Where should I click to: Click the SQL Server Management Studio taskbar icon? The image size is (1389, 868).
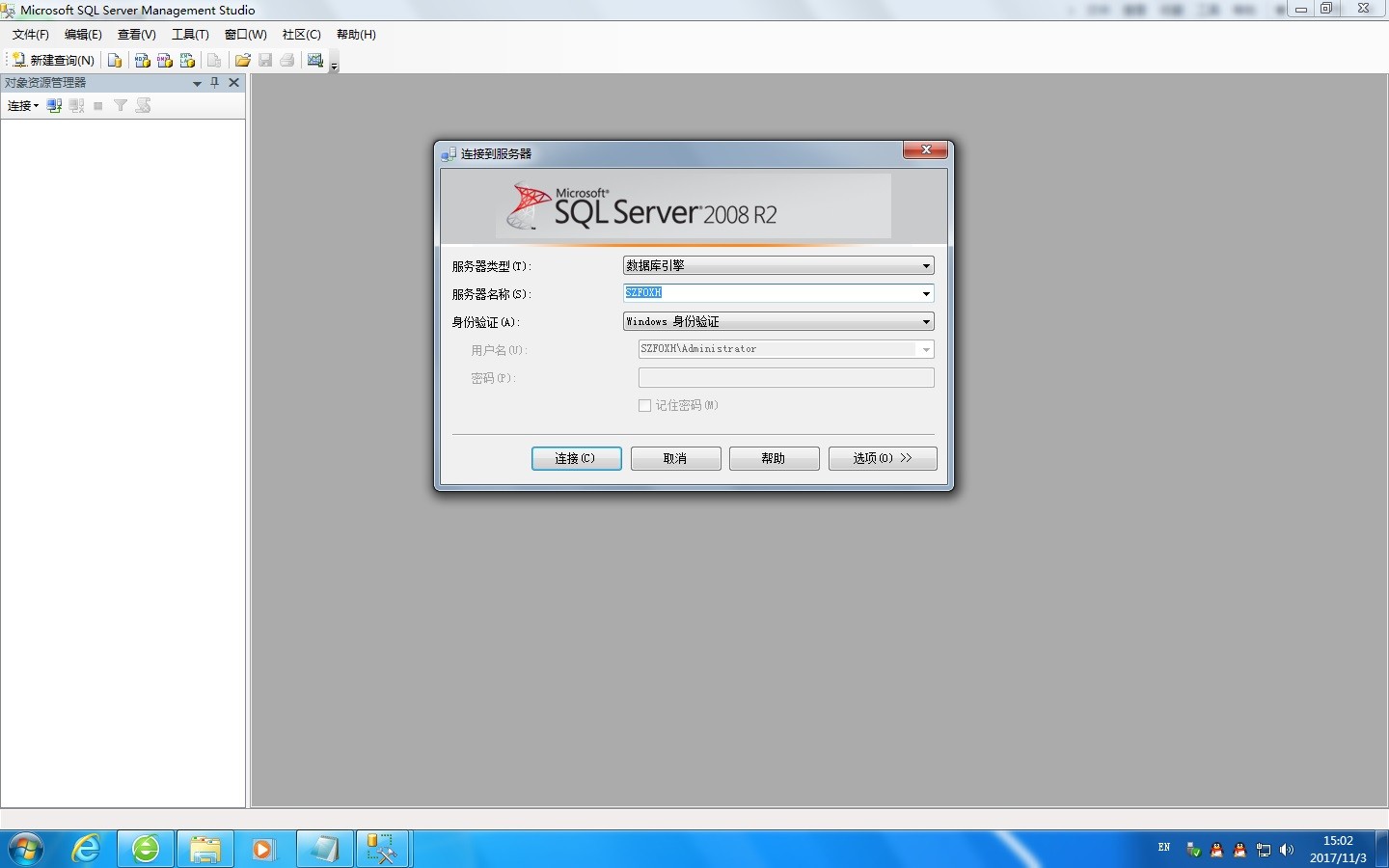tap(383, 850)
